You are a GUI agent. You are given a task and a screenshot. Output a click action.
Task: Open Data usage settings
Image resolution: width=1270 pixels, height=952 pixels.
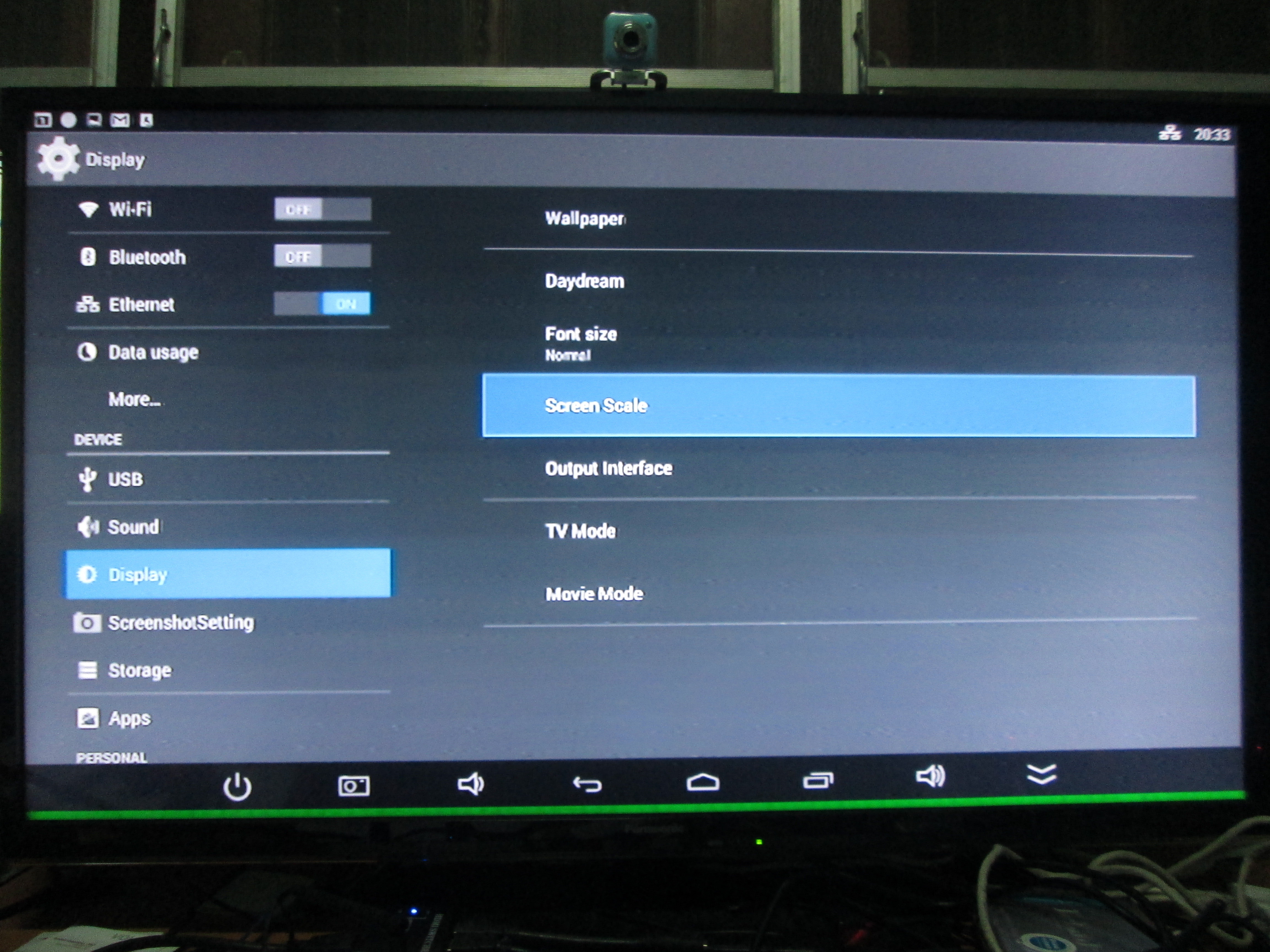(228, 352)
